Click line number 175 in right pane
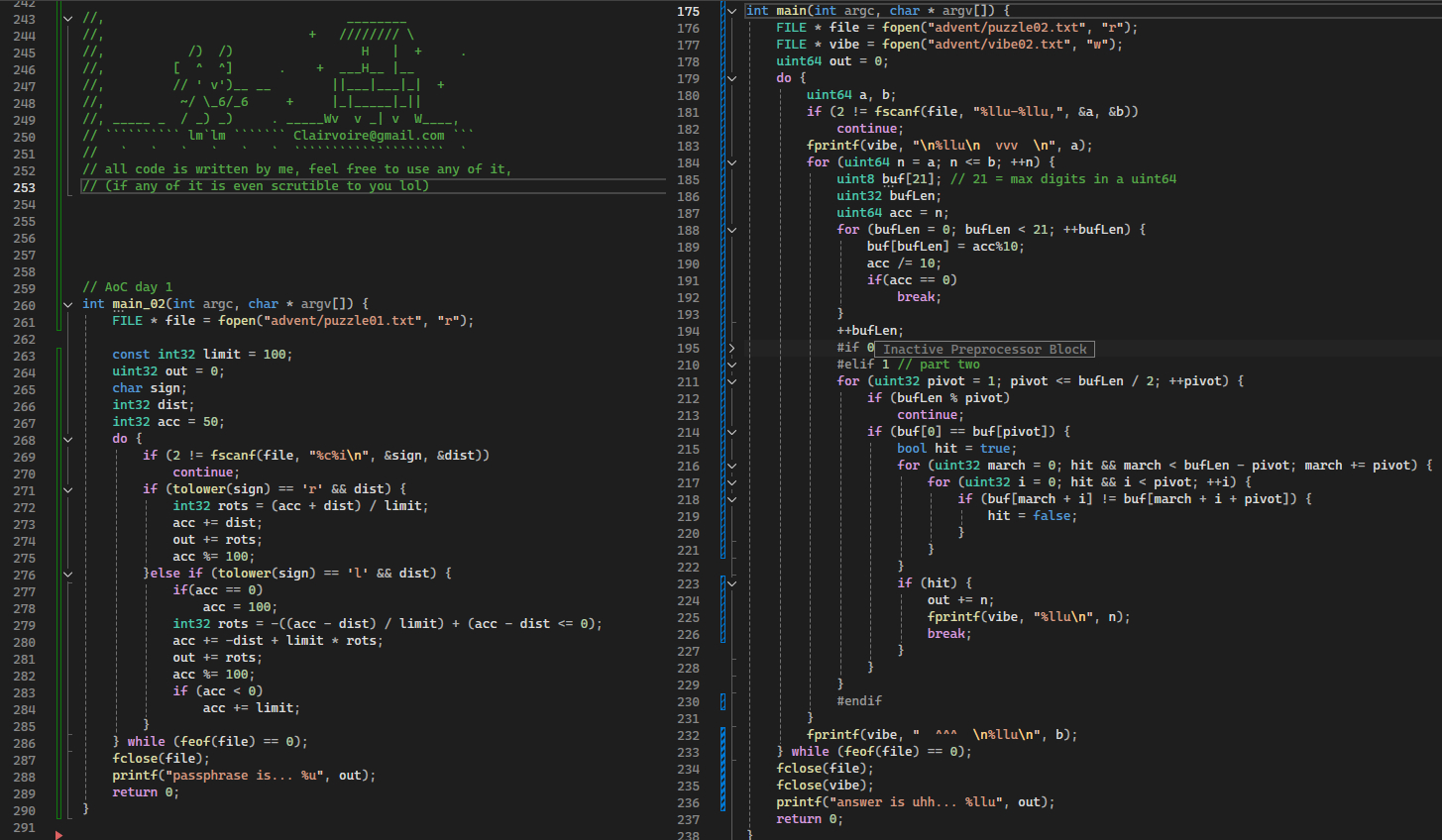This screenshot has width=1442, height=840. click(x=688, y=11)
